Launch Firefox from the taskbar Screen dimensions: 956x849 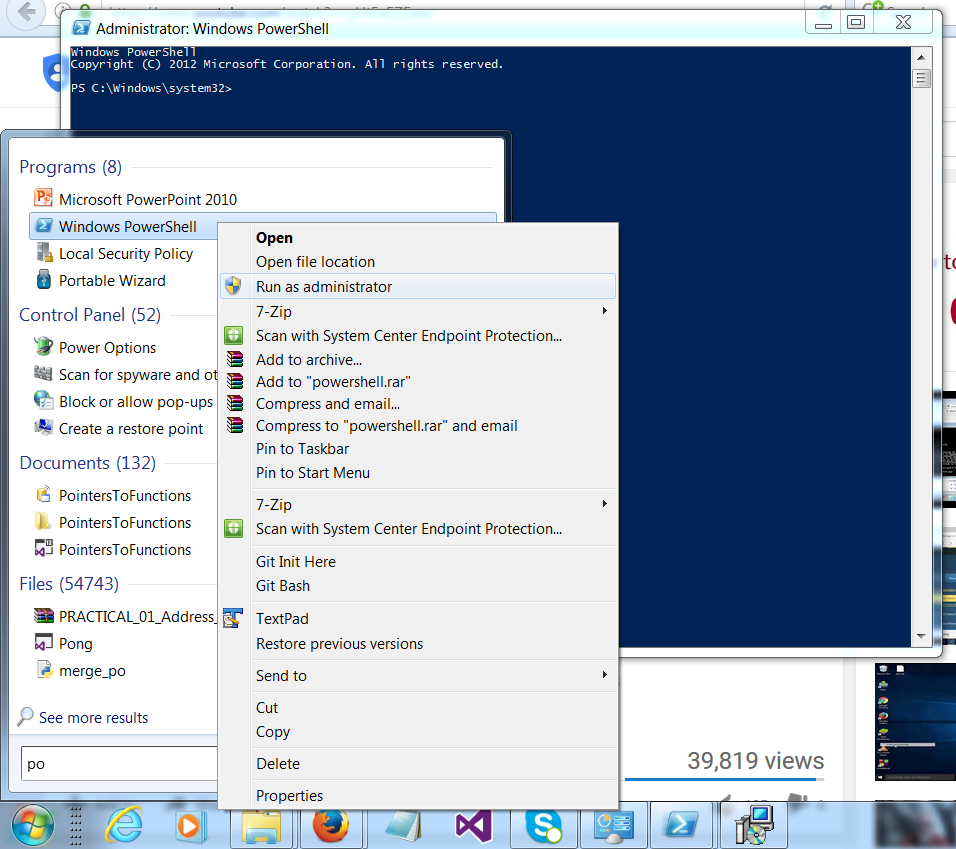click(331, 825)
